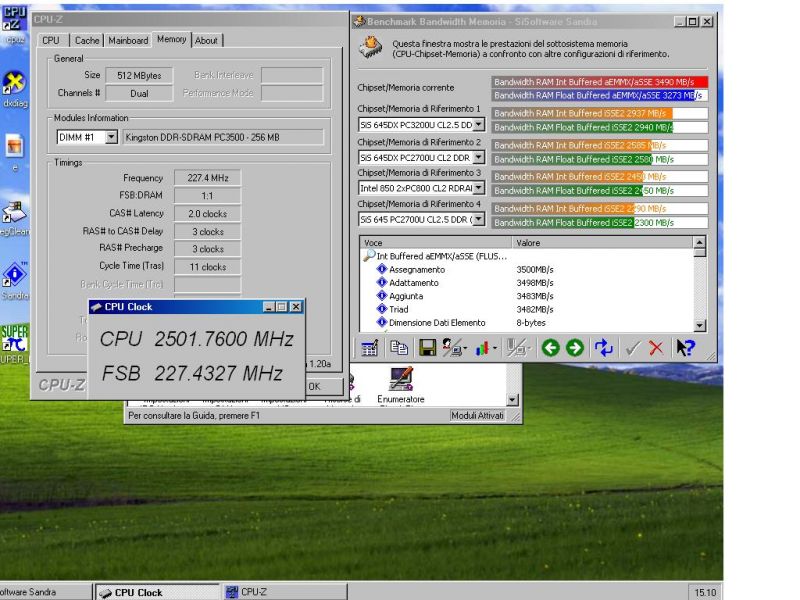The image size is (800, 600).
Task: Click the Assegnamento row info icon
Action: [382, 269]
